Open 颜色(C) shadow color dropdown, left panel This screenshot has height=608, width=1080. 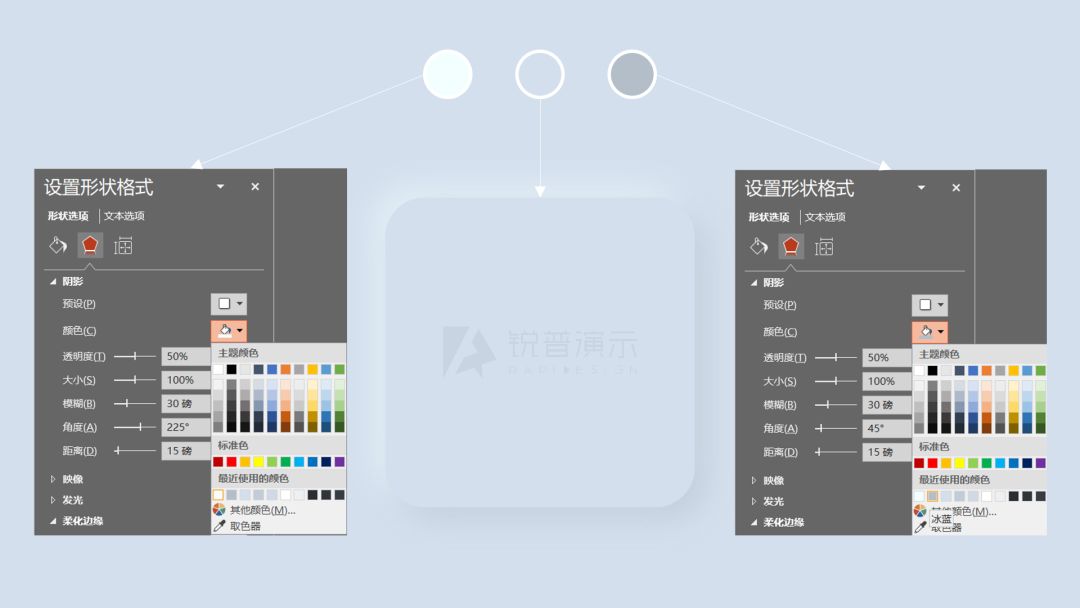tap(229, 331)
